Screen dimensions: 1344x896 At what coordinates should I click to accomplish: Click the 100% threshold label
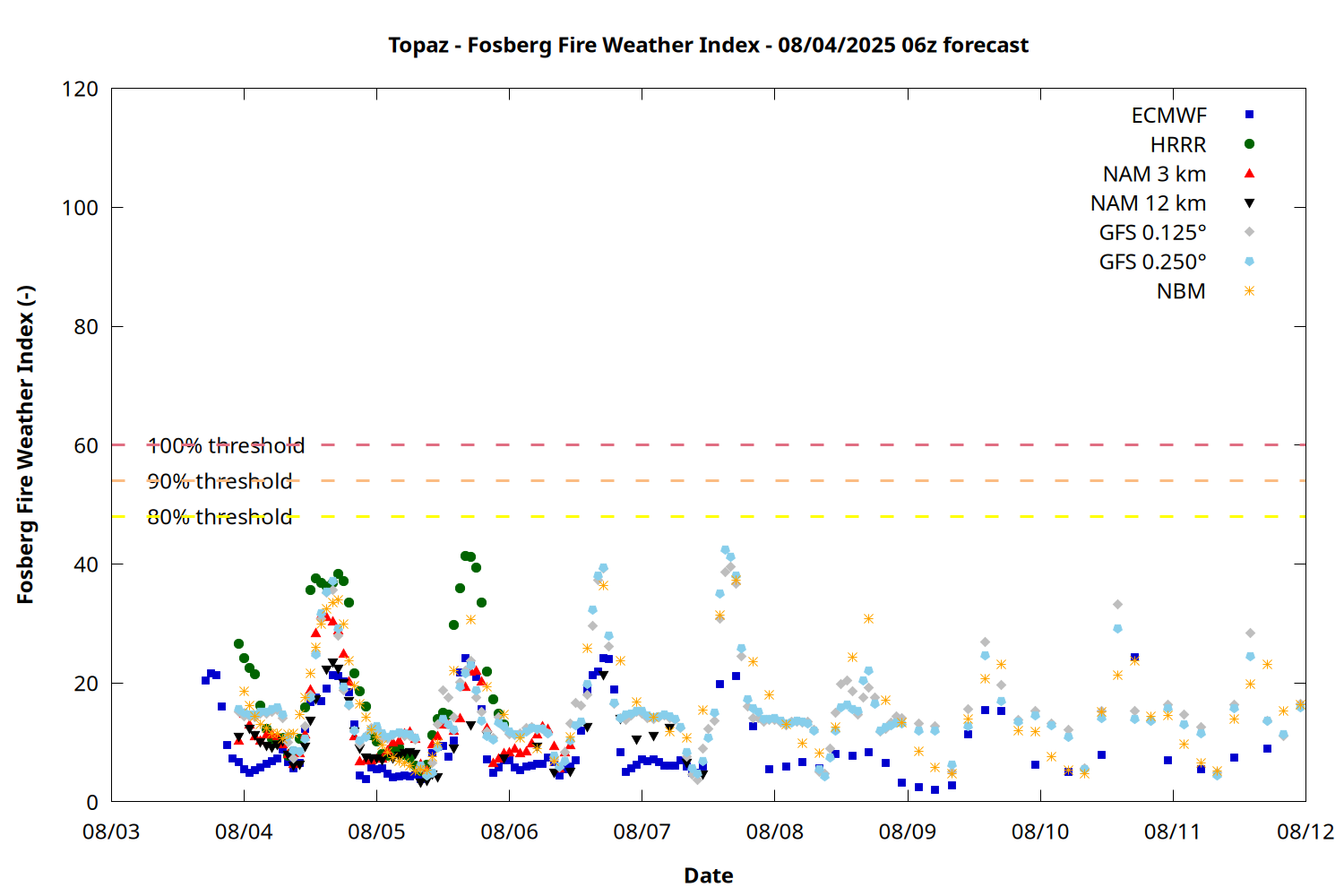coord(226,445)
